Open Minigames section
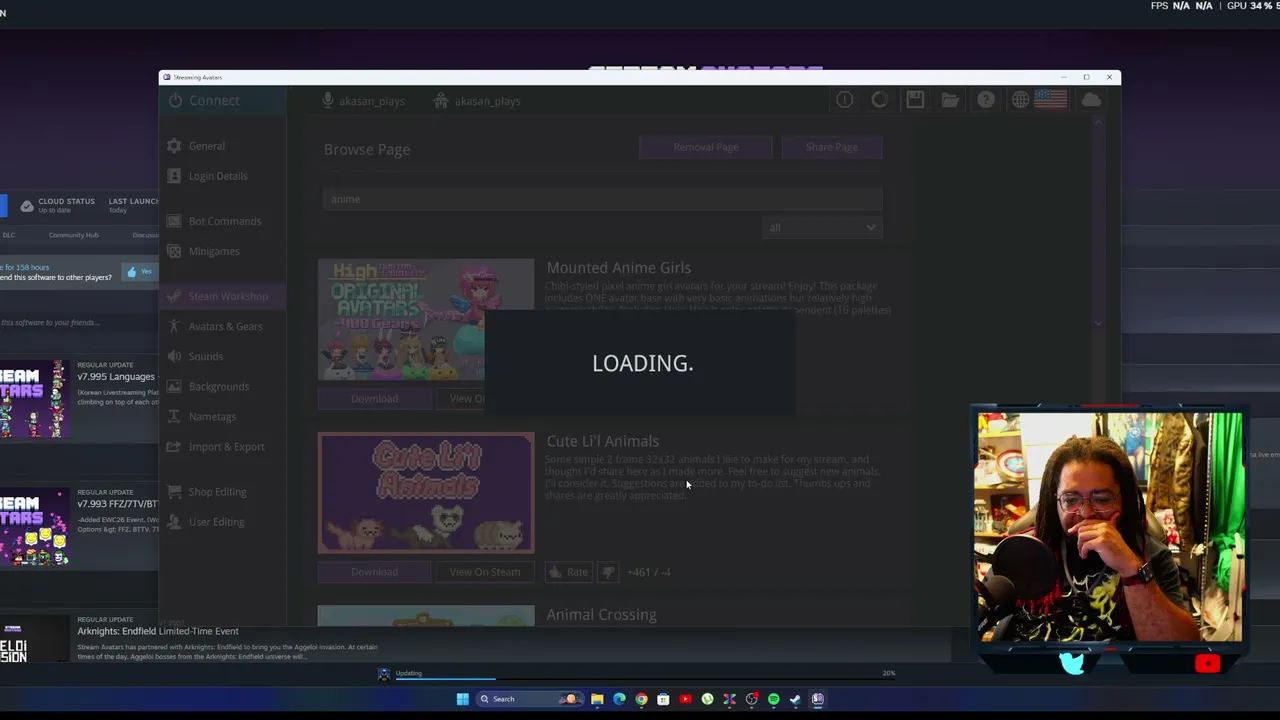Viewport: 1280px width, 720px height. (x=214, y=251)
